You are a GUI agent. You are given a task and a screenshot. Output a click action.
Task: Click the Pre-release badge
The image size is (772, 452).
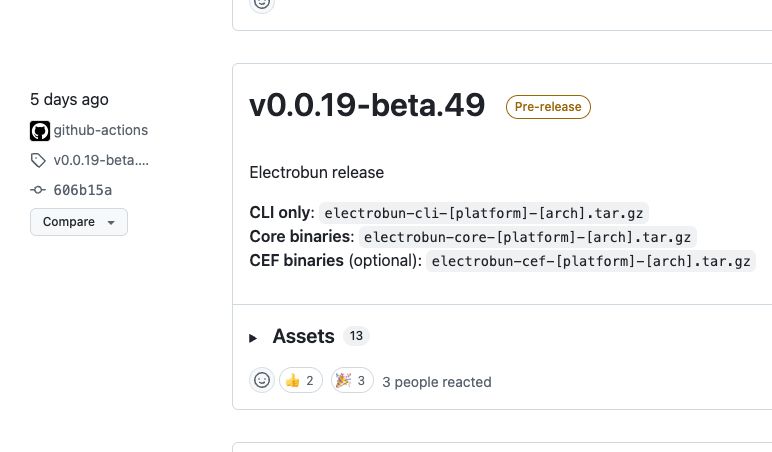tap(548, 107)
